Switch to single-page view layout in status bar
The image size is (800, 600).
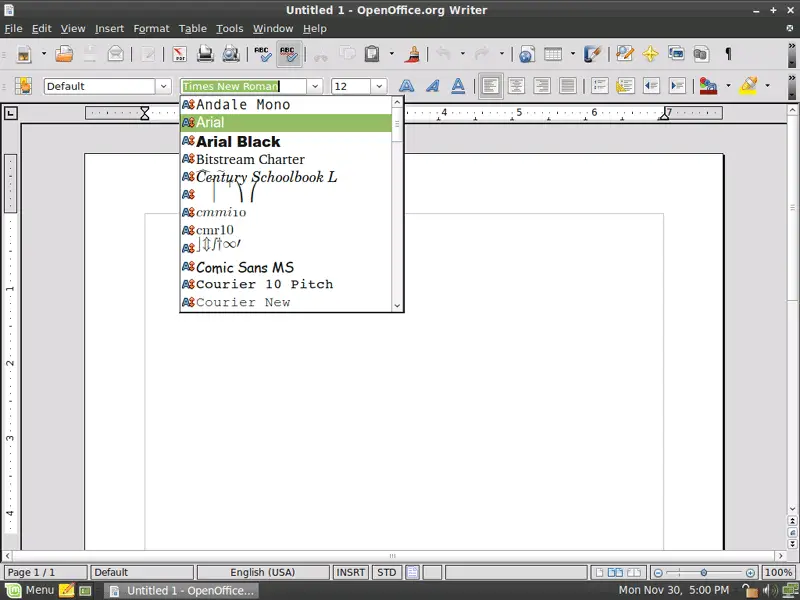click(599, 572)
